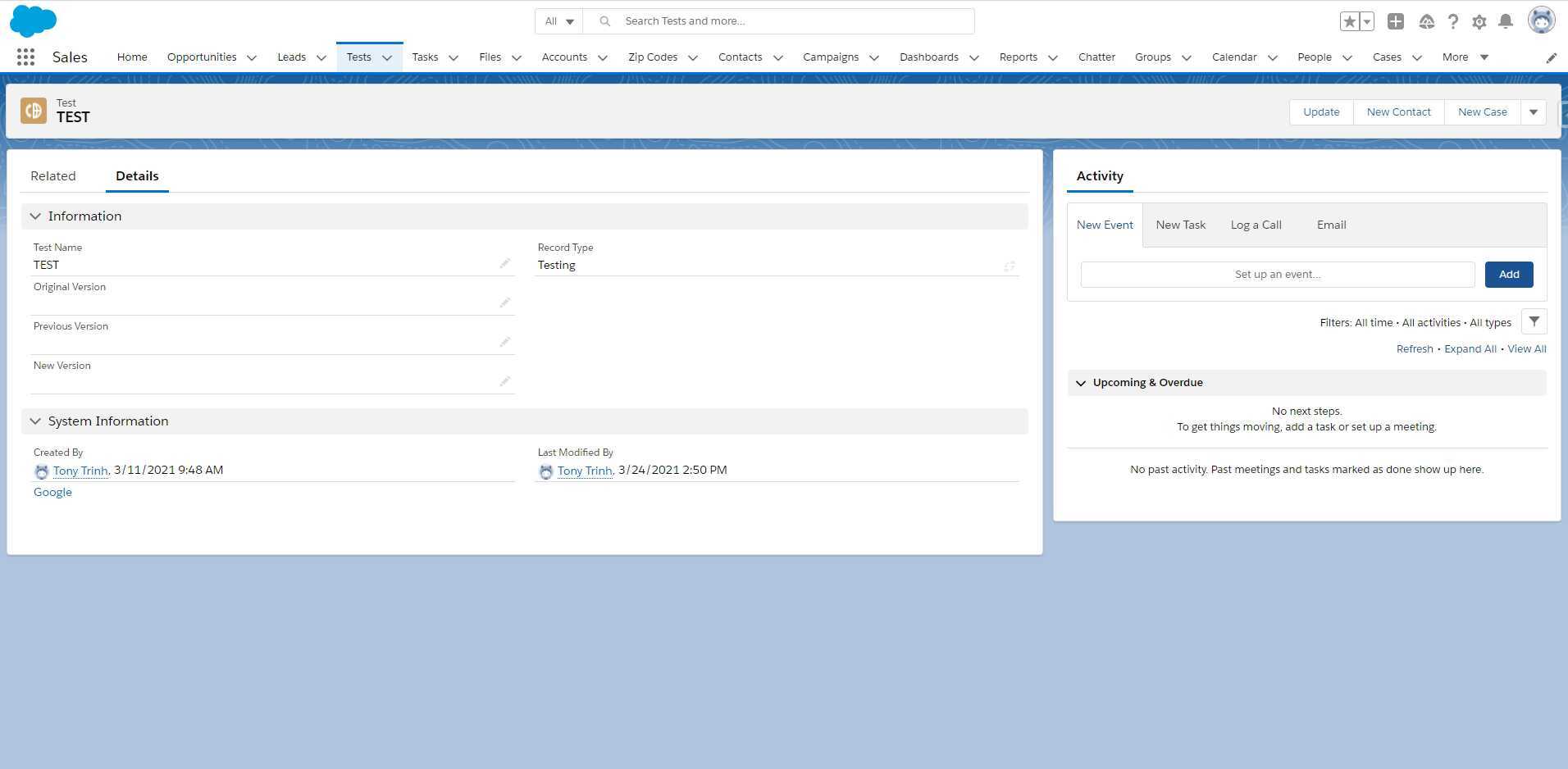Viewport: 1568px width, 769px height.
Task: Open the App Launcher grid icon
Action: point(25,57)
